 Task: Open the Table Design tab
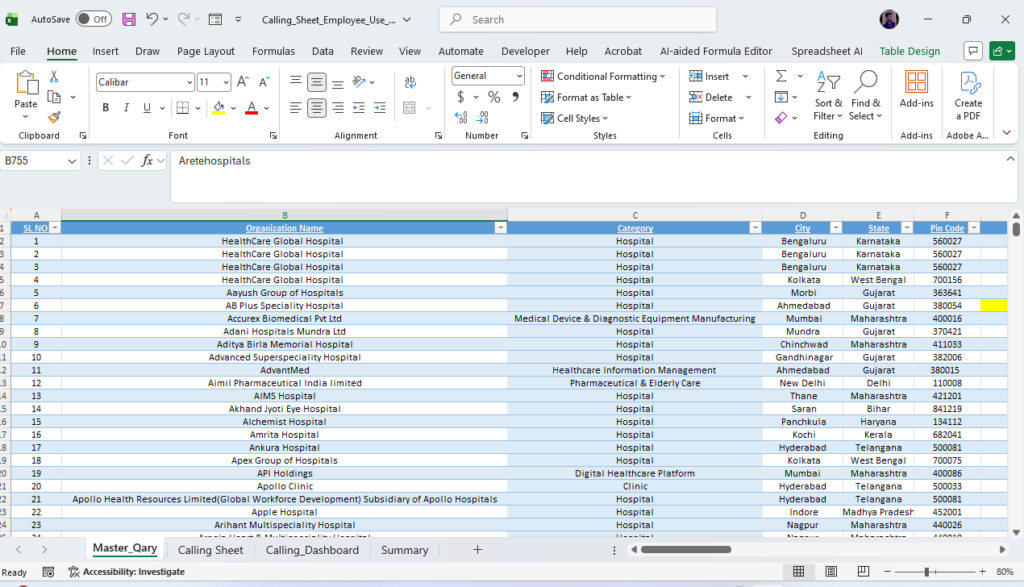pyautogui.click(x=910, y=51)
